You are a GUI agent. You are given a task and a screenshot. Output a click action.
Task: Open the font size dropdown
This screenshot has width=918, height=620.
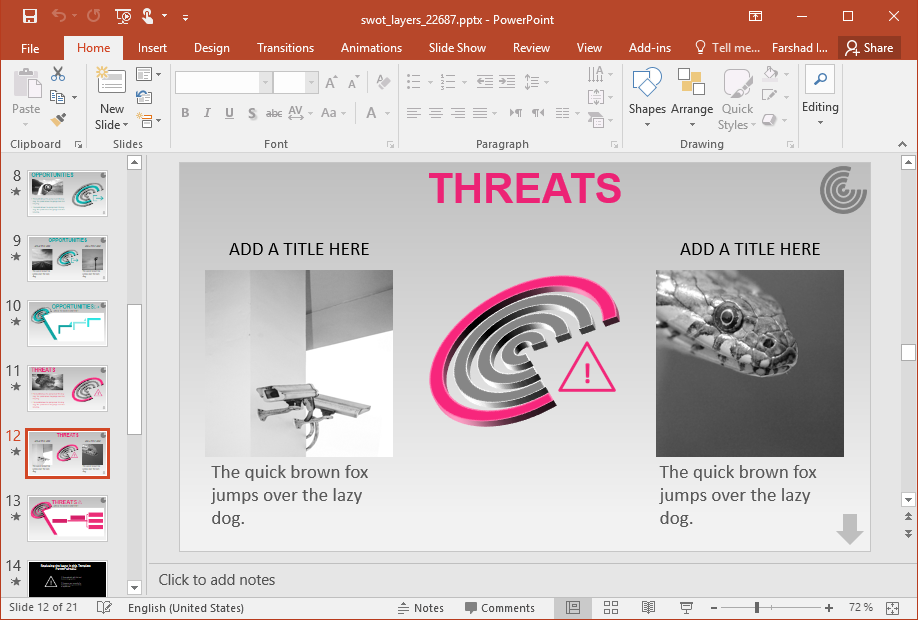pyautogui.click(x=312, y=83)
